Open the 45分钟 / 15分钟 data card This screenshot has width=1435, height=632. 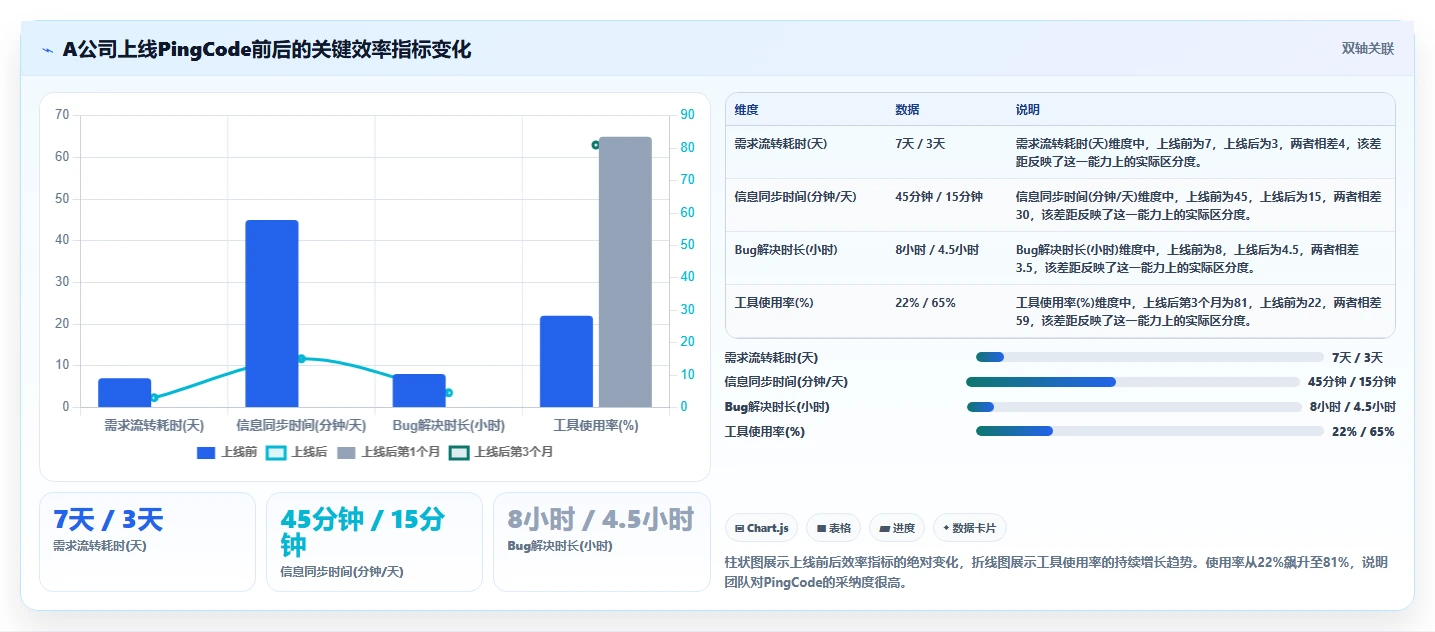[x=374, y=542]
